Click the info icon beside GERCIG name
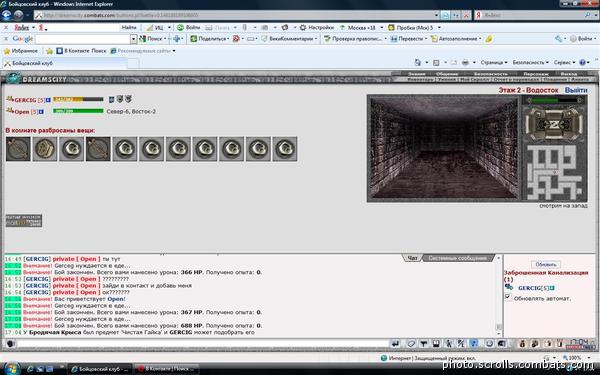Image resolution: width=600 pixels, height=375 pixels. pos(48,100)
